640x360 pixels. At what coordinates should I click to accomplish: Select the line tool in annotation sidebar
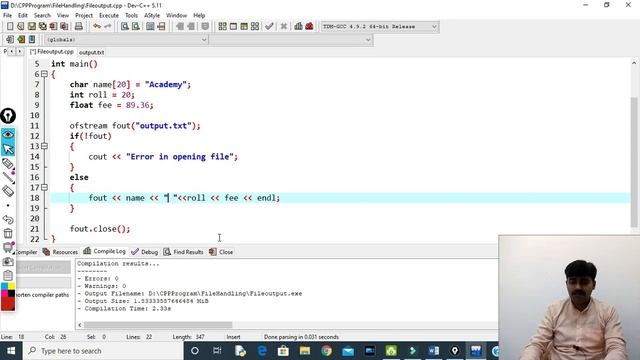pyautogui.click(x=8, y=178)
